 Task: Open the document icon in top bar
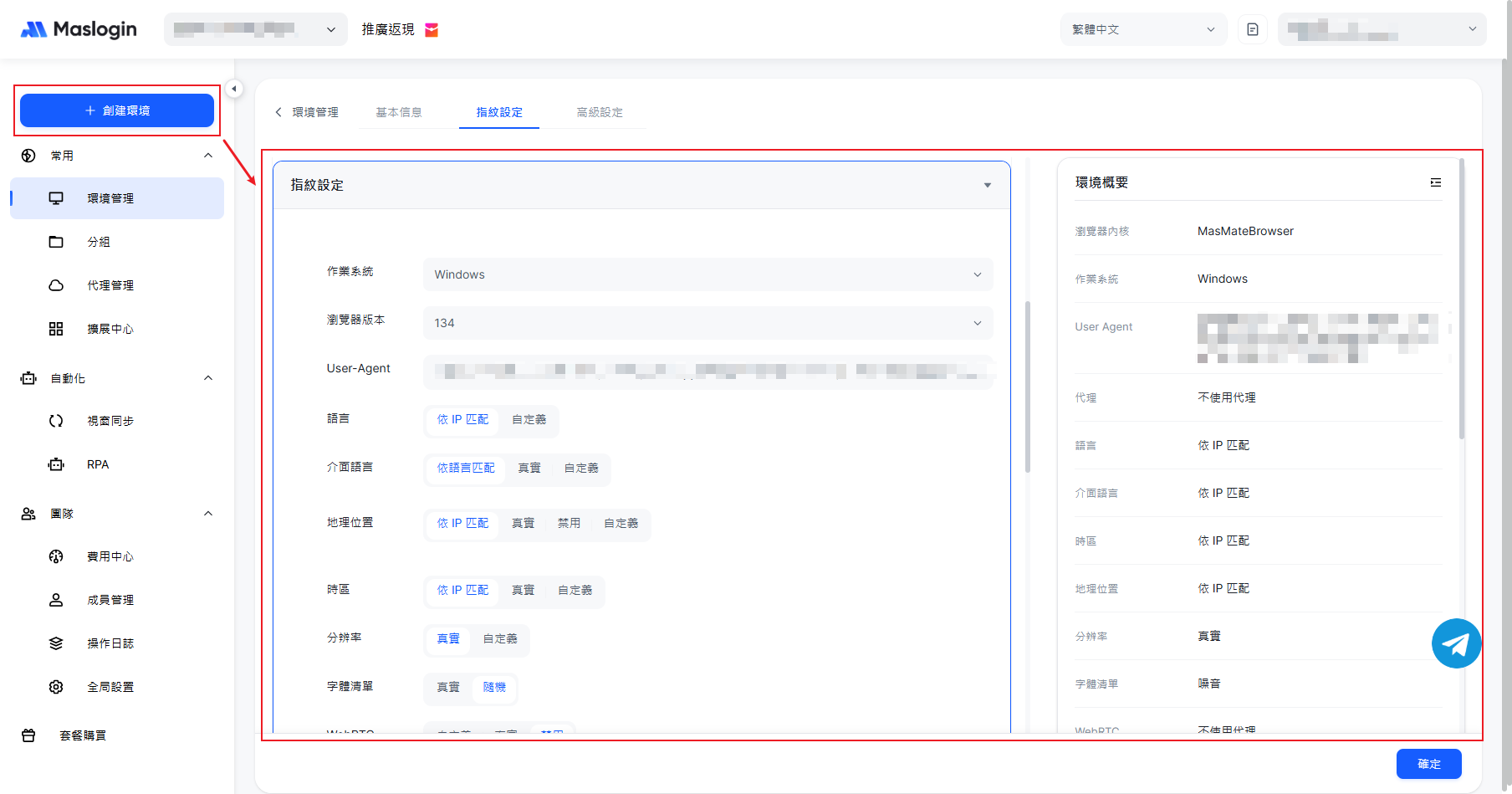click(x=1252, y=29)
